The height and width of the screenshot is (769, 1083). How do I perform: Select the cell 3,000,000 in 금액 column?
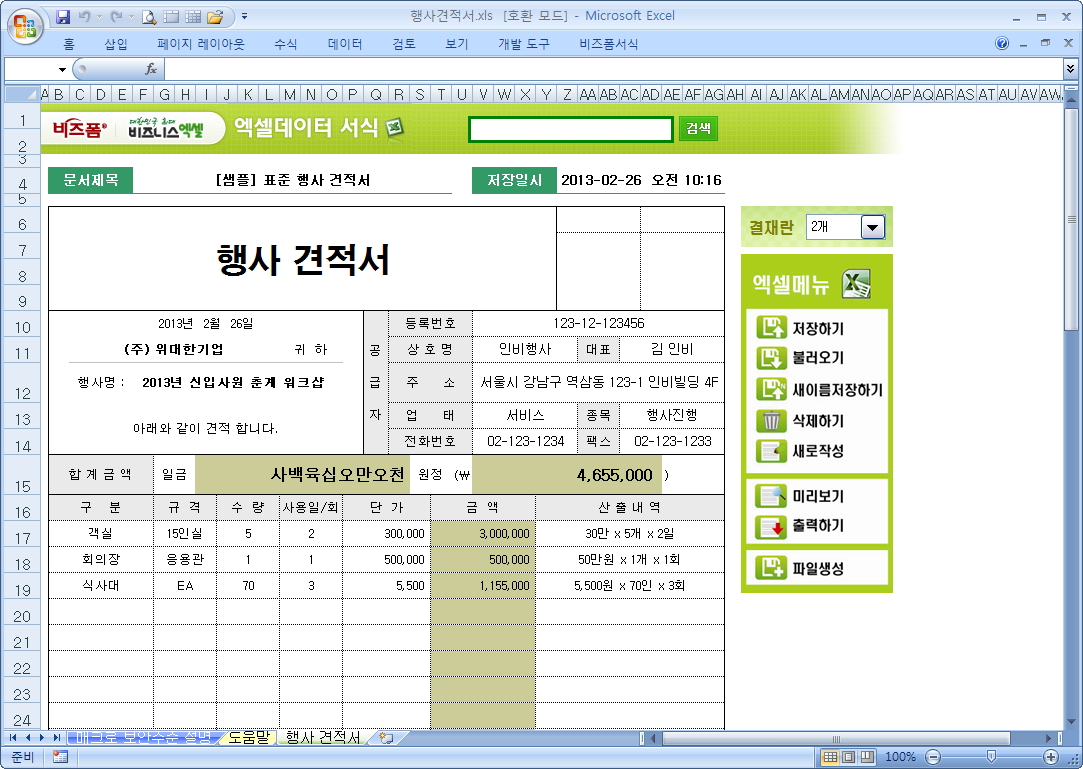pos(483,533)
